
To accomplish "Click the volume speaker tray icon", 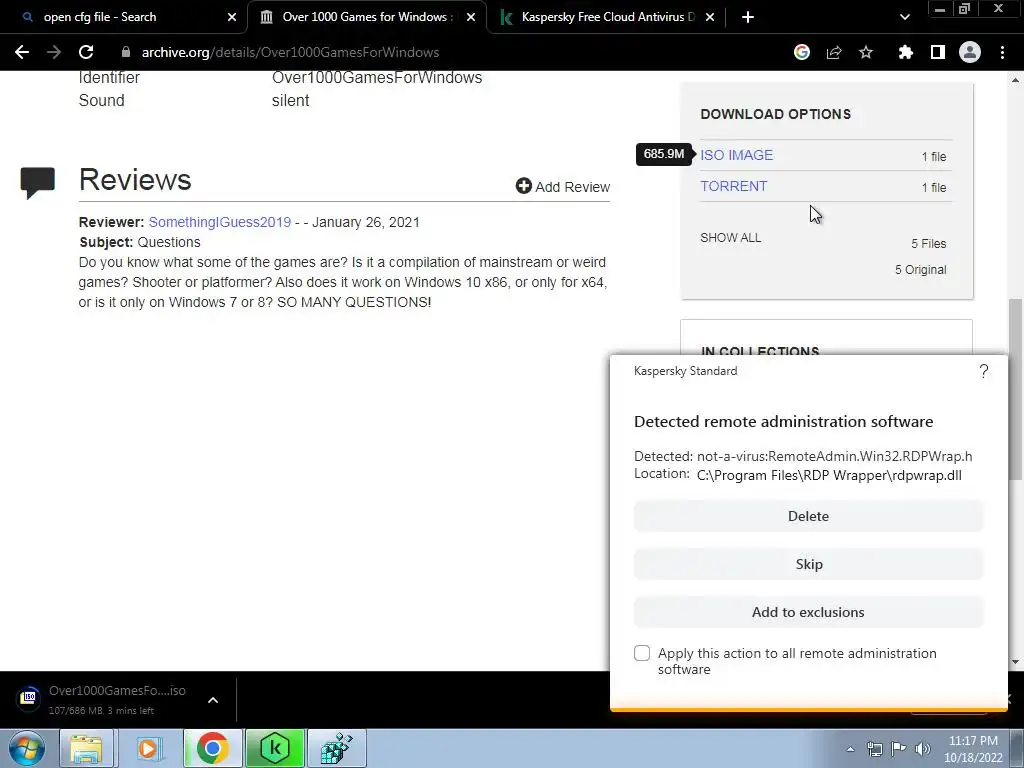I will click(x=923, y=749).
